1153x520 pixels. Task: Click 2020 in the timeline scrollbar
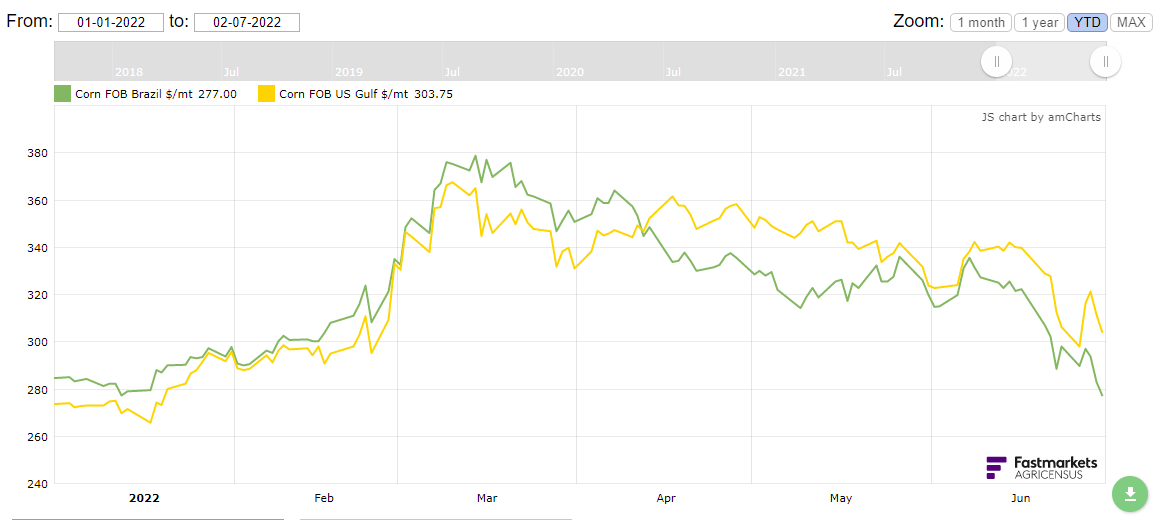pos(569,72)
